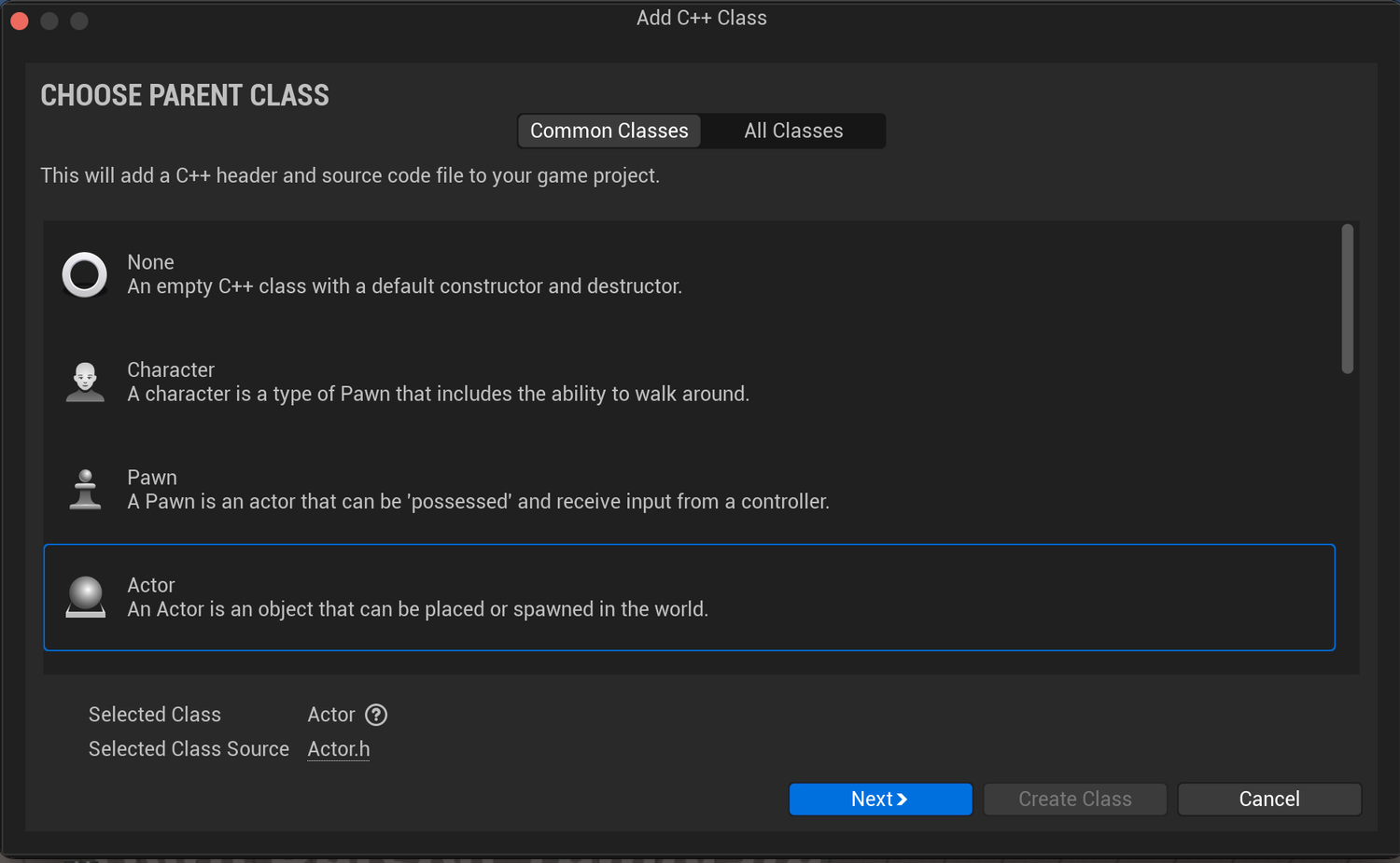Open the Actor.h source link

point(339,749)
